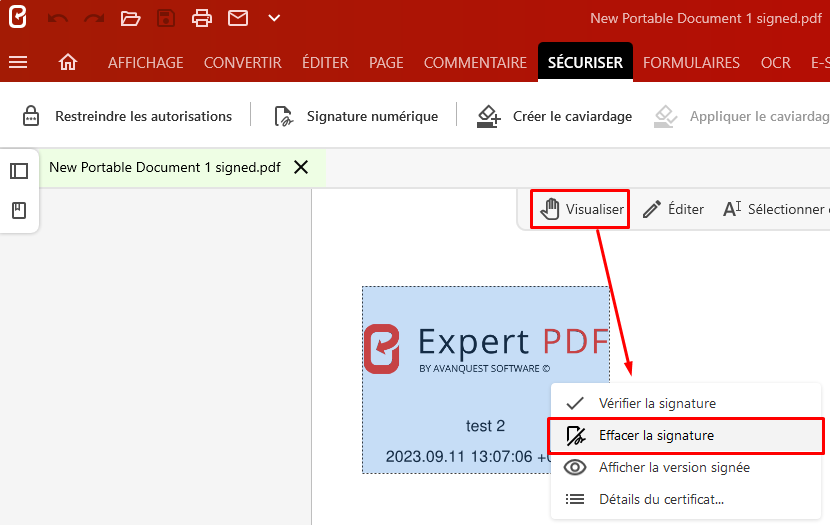The width and height of the screenshot is (830, 525).
Task: Open the PAGE tab
Action: coord(386,62)
